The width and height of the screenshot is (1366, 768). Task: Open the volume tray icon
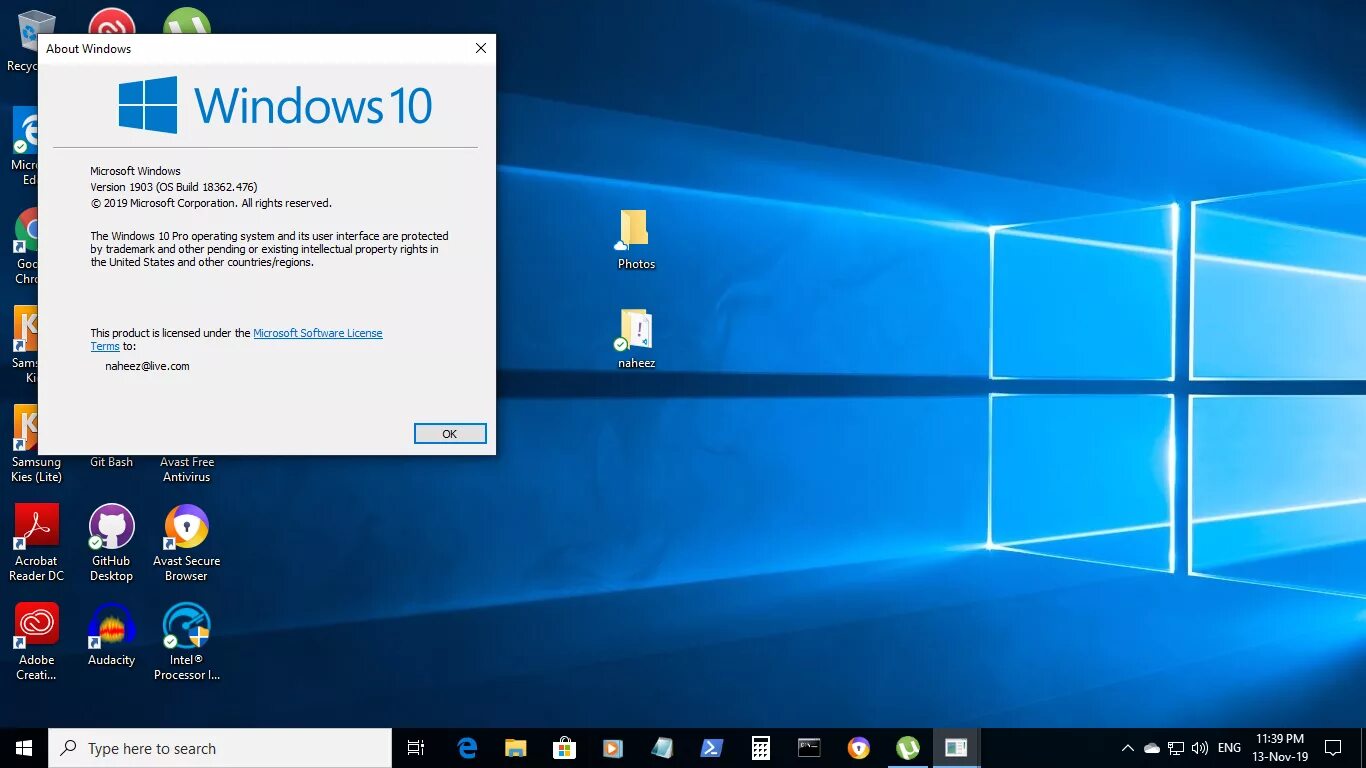pos(1200,748)
